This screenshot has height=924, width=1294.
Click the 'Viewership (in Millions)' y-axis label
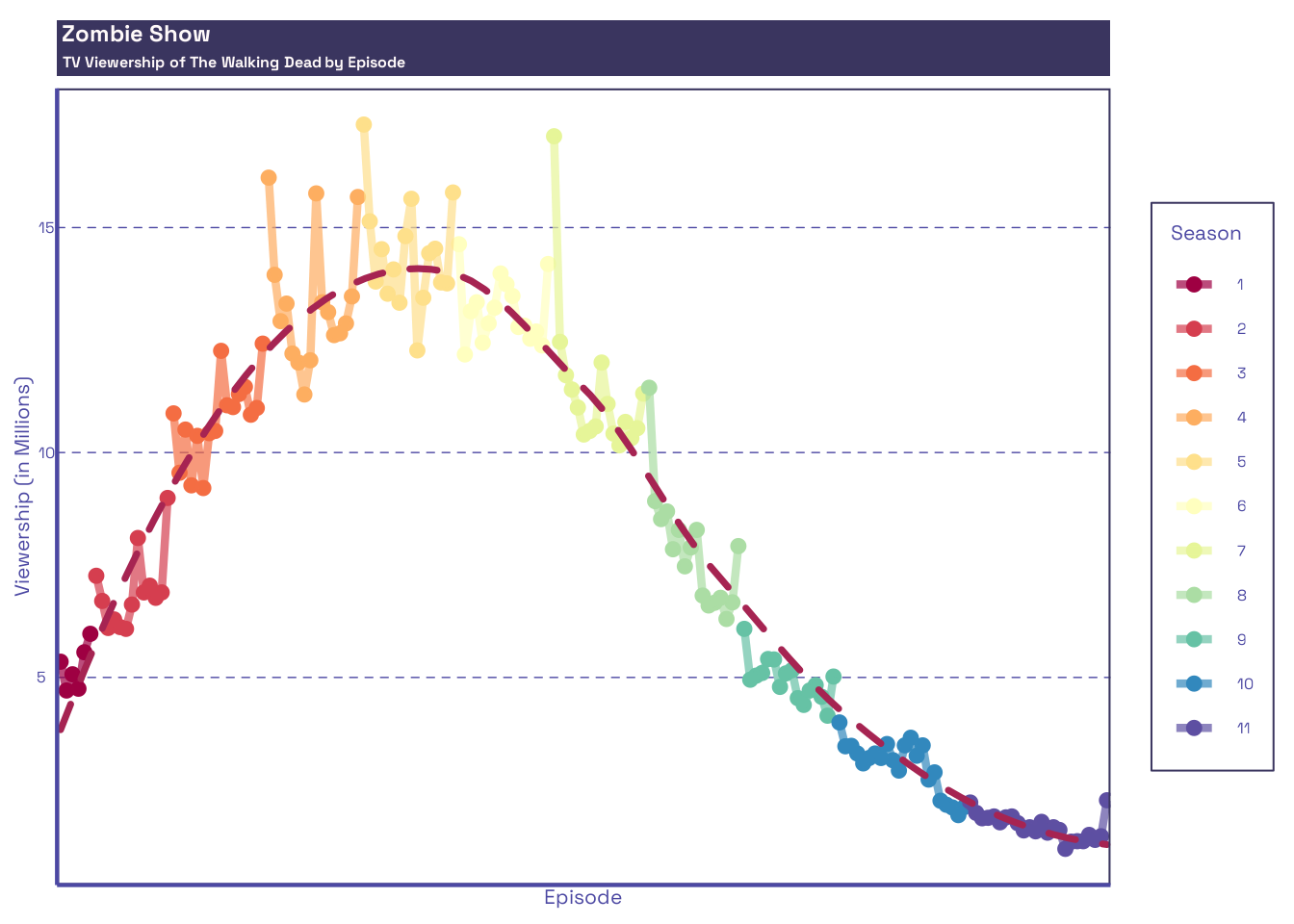23,486
